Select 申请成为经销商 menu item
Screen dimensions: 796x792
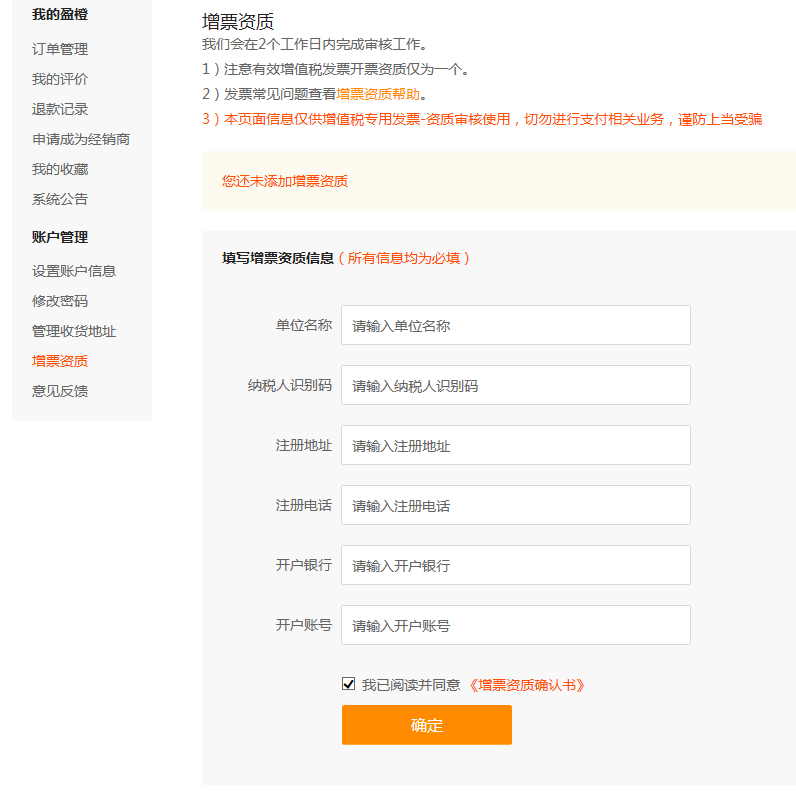(x=81, y=139)
